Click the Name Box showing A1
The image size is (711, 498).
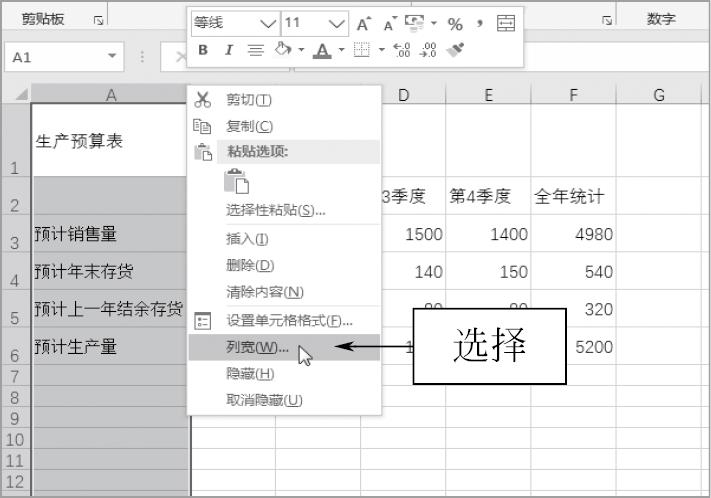coord(64,57)
